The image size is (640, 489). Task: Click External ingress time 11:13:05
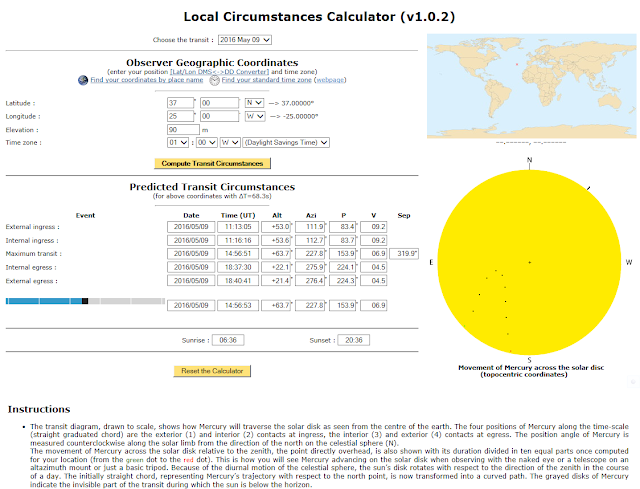(238, 227)
